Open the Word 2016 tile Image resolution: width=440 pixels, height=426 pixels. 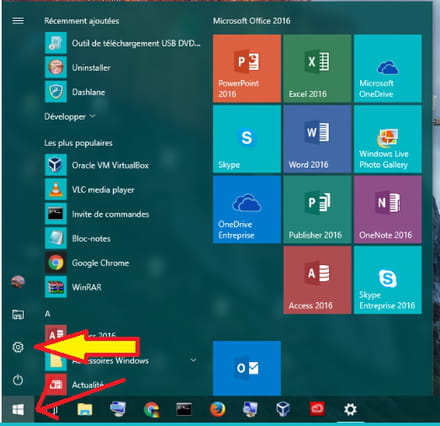(x=317, y=139)
